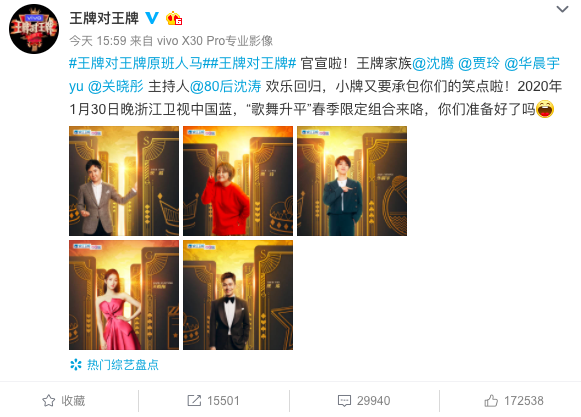Click the star icon to favorite post
The height and width of the screenshot is (417, 581).
(x=49, y=401)
